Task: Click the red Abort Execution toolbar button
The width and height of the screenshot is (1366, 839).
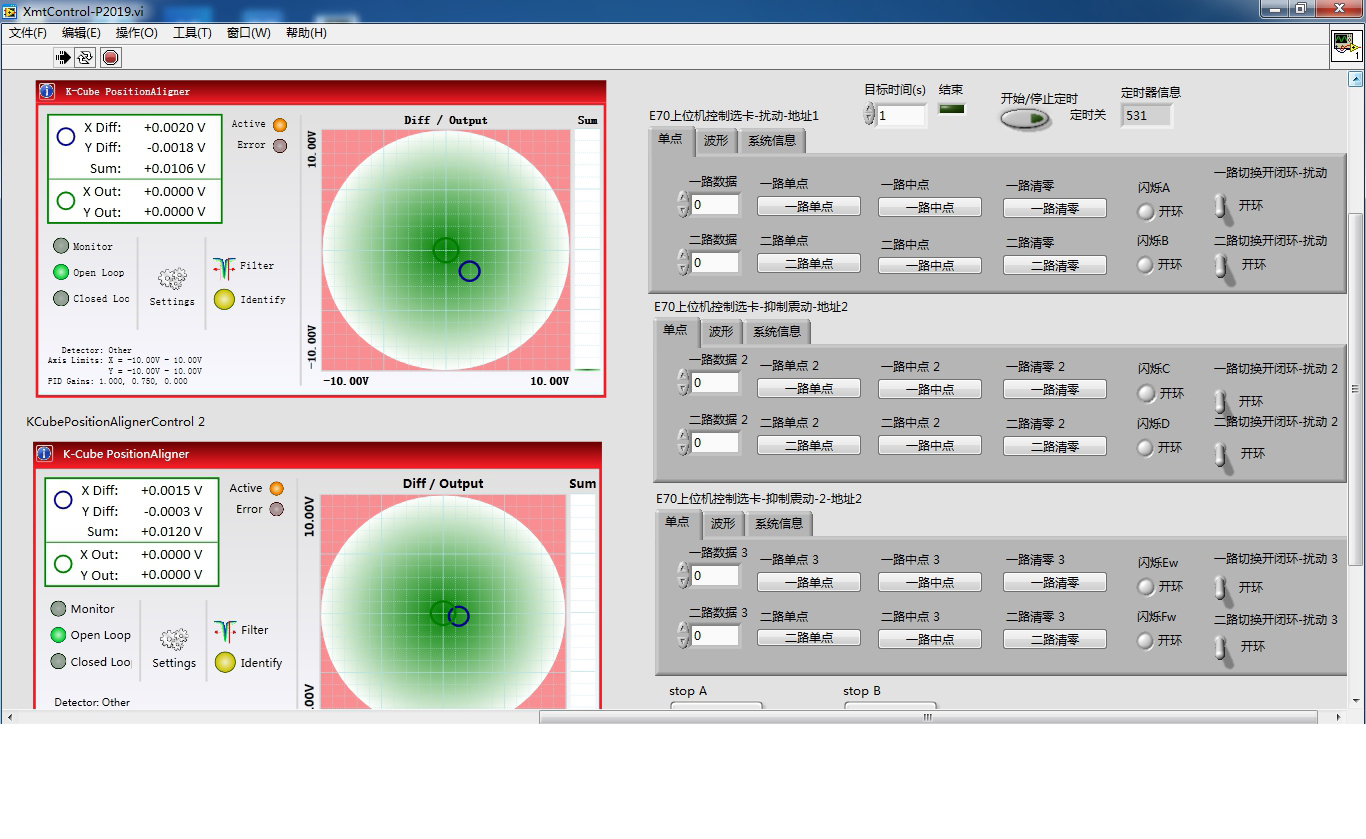Action: click(x=110, y=58)
